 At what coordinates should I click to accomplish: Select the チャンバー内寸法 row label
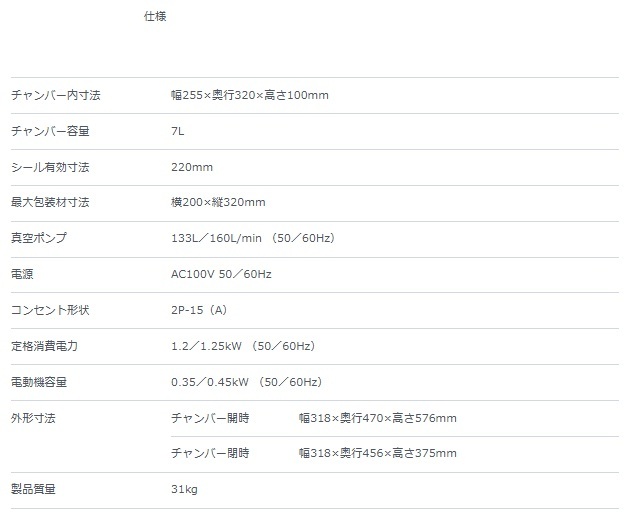click(x=55, y=95)
